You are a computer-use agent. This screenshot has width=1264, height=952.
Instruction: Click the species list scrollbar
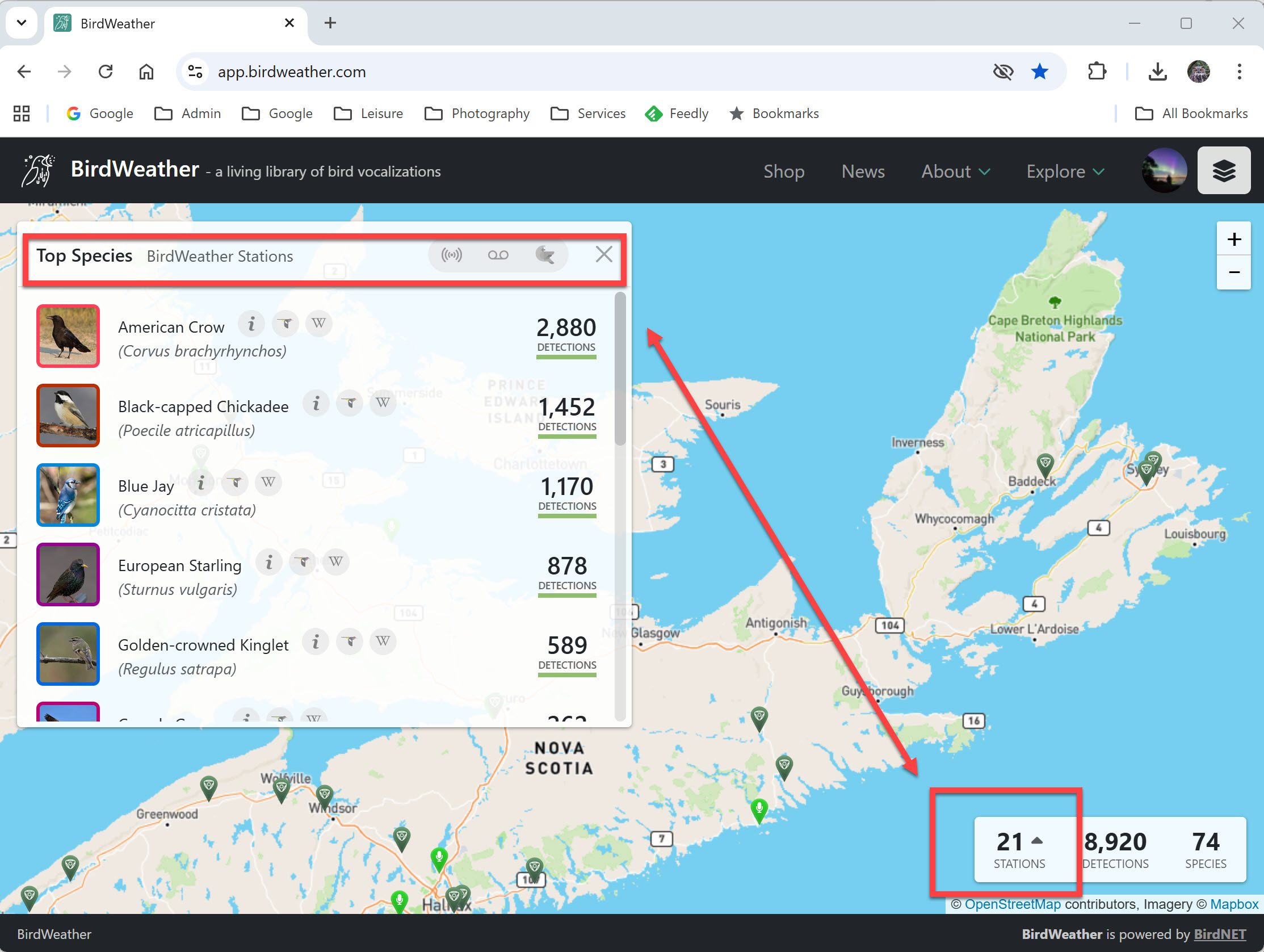(x=620, y=370)
